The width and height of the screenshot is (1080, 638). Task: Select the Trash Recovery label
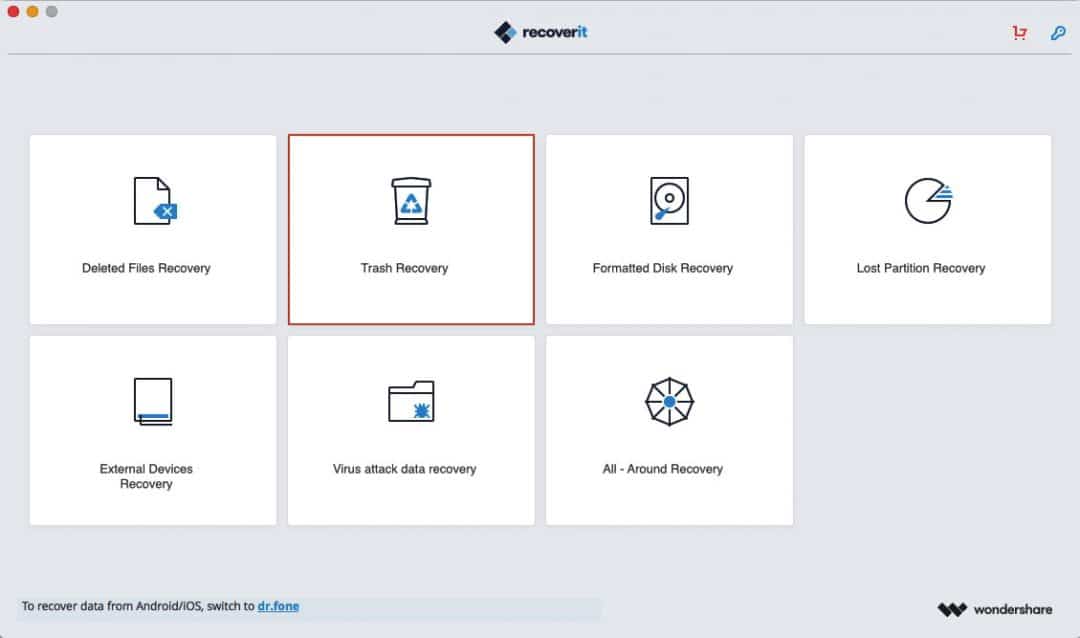[x=404, y=268]
